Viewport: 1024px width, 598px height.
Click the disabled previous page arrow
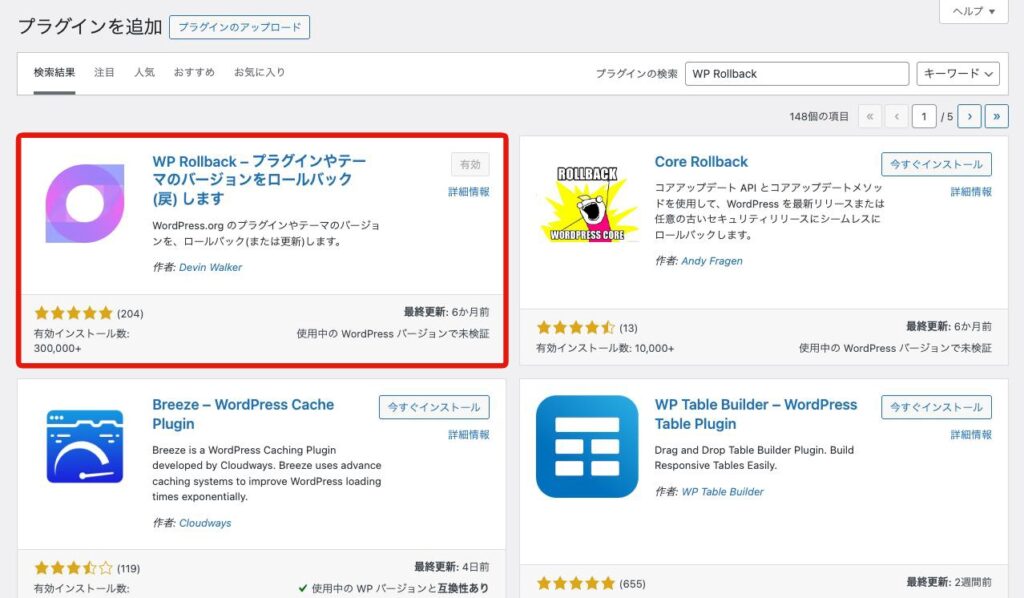897,116
